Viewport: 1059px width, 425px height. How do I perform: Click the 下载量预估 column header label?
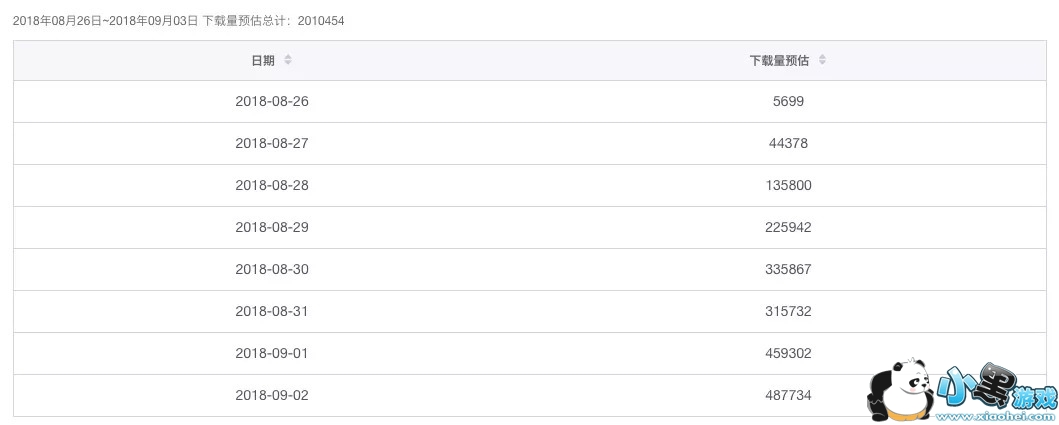[778, 60]
